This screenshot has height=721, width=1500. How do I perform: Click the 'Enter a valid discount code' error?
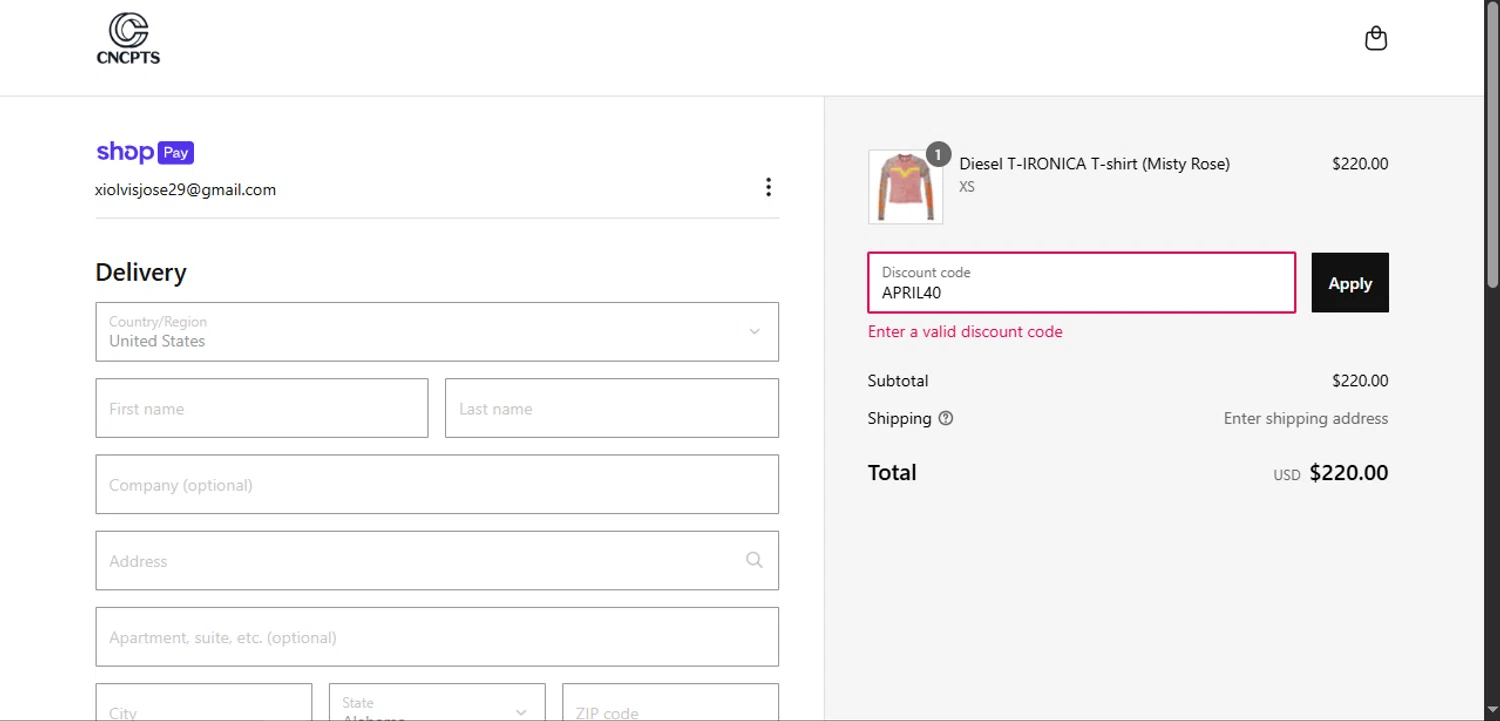point(965,332)
